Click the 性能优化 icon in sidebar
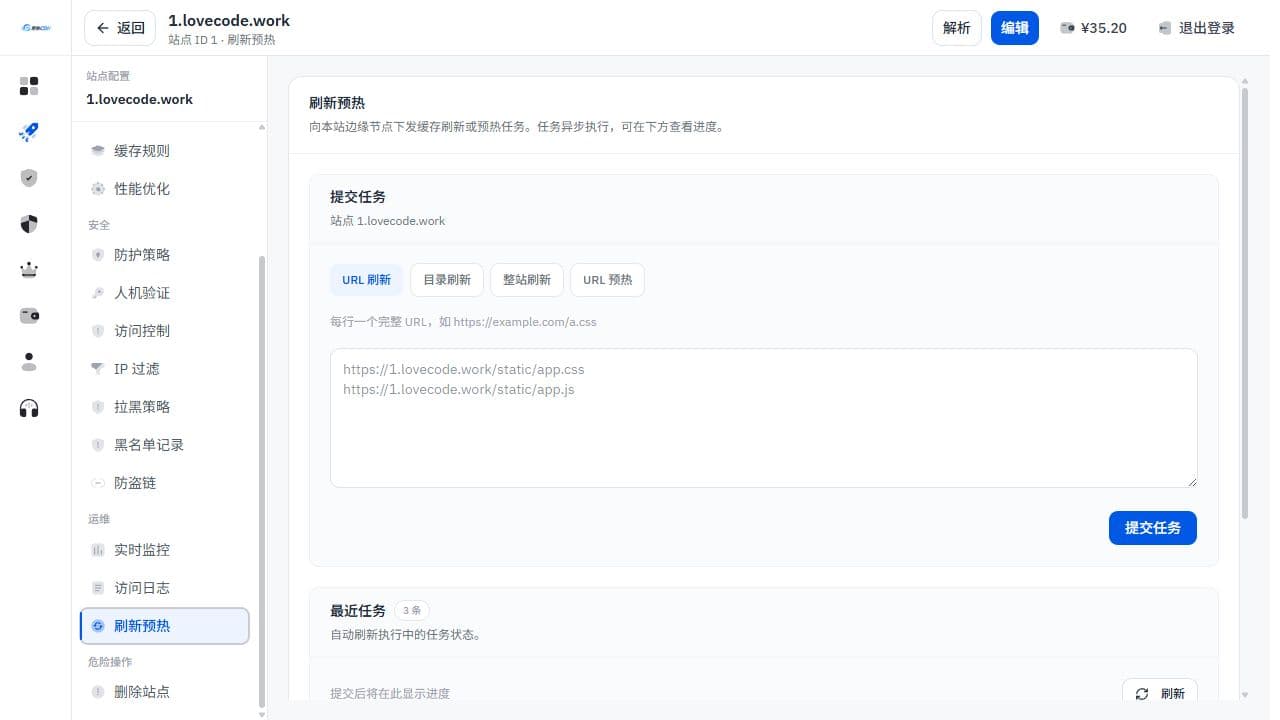The image size is (1280, 720). (x=98, y=189)
